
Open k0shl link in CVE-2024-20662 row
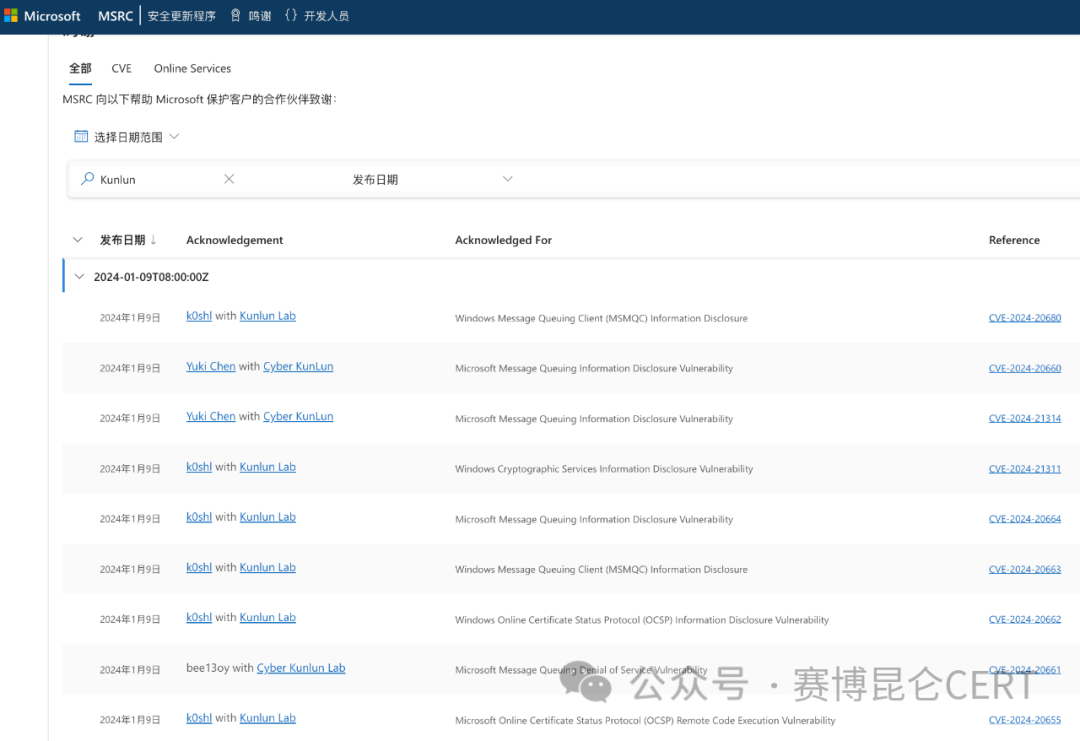click(199, 618)
